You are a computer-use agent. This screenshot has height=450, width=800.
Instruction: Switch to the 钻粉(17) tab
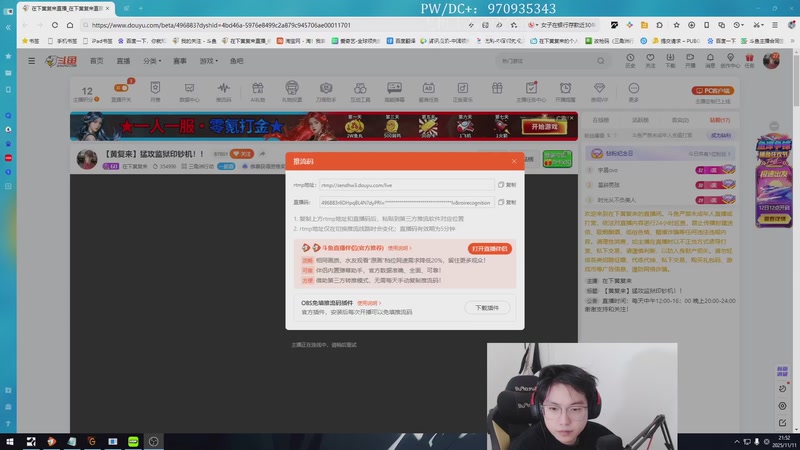coord(719,120)
